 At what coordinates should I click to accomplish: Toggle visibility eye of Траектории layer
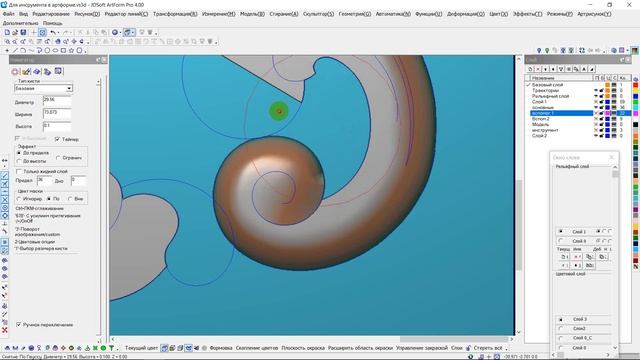(596, 91)
